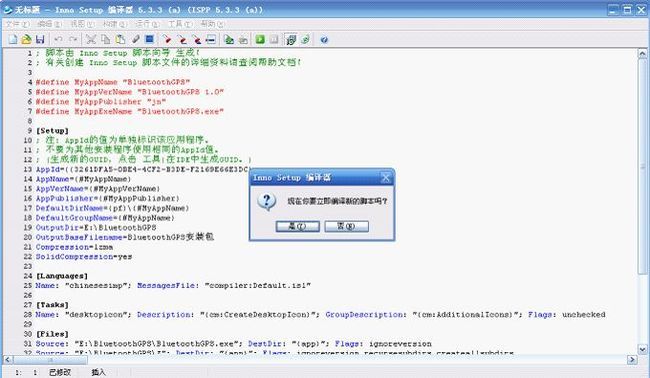Click the horizontal scrollbar thumb
The height and width of the screenshot is (378, 650).
pos(51,359)
